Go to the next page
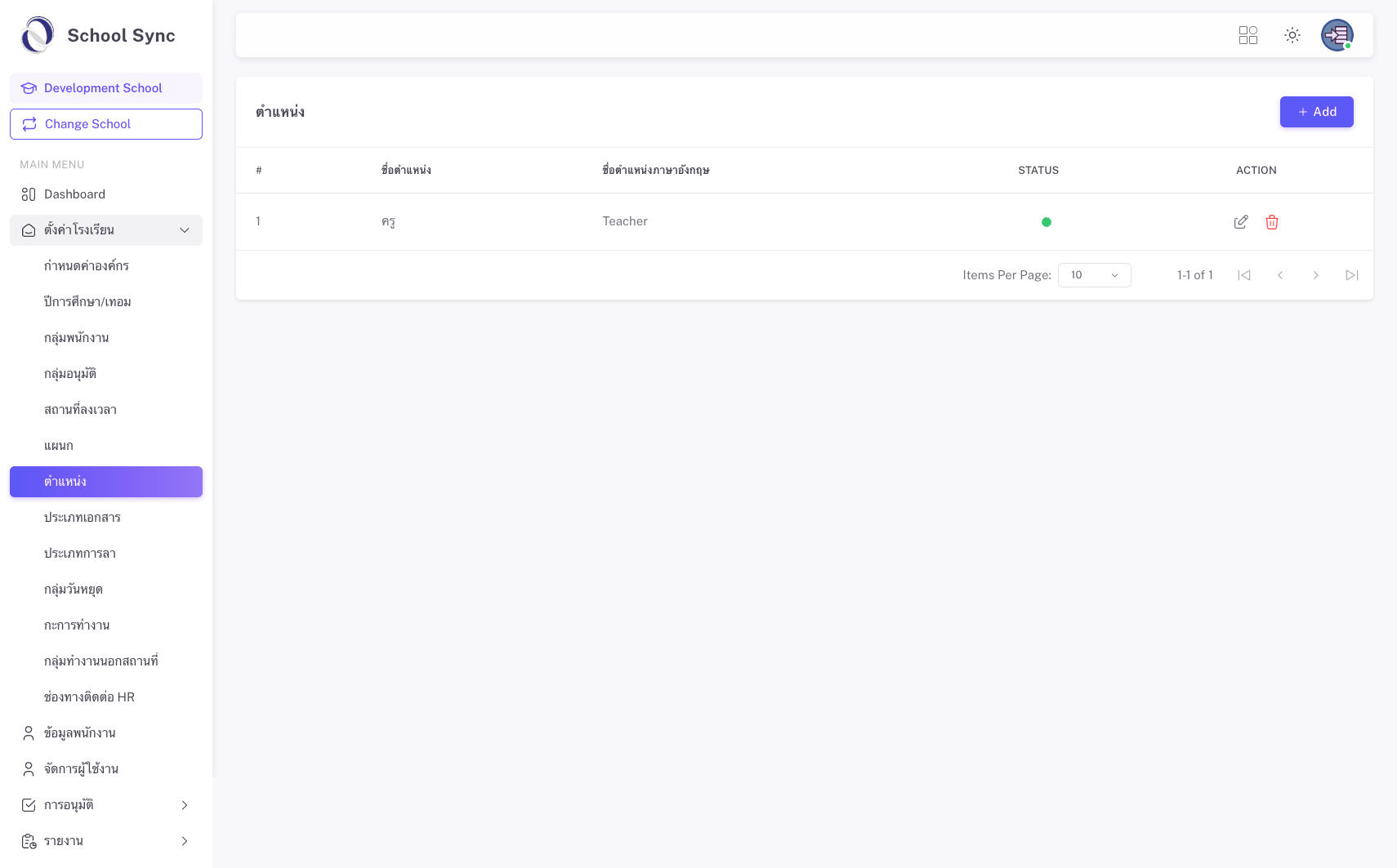This screenshot has height=868, width=1397. 1316,275
